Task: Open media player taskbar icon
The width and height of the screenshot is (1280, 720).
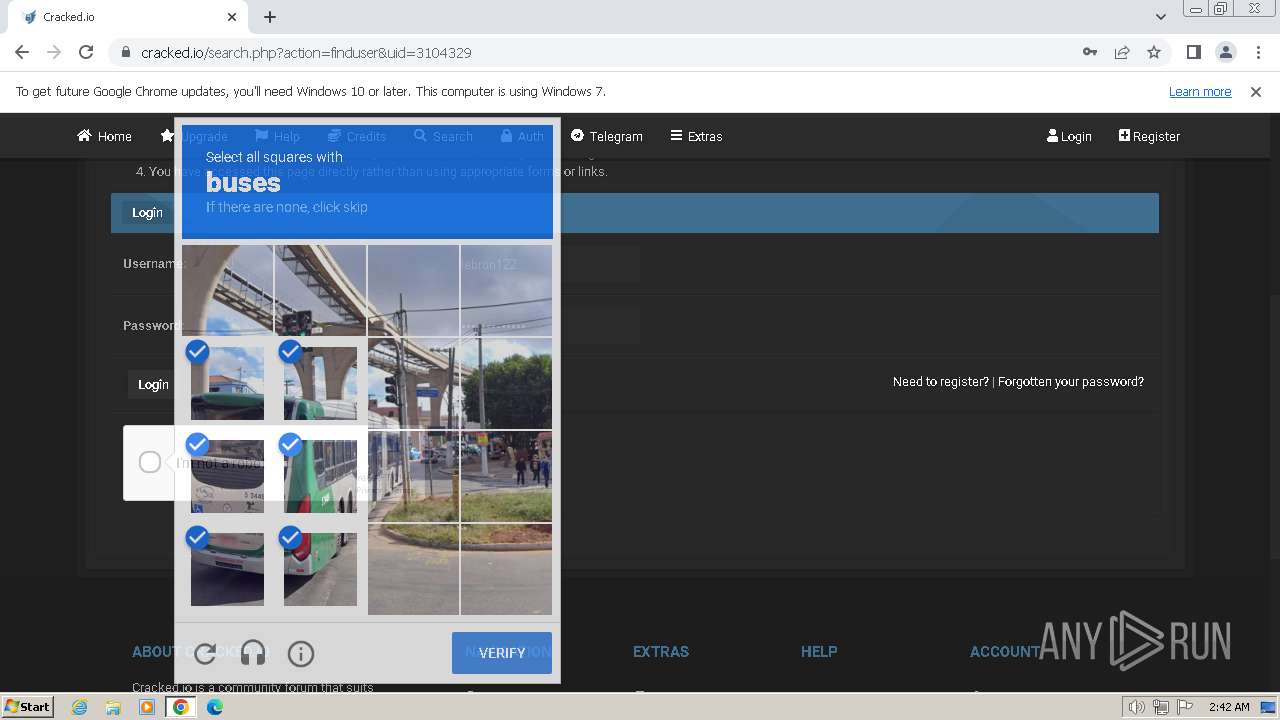Action: pyautogui.click(x=147, y=707)
